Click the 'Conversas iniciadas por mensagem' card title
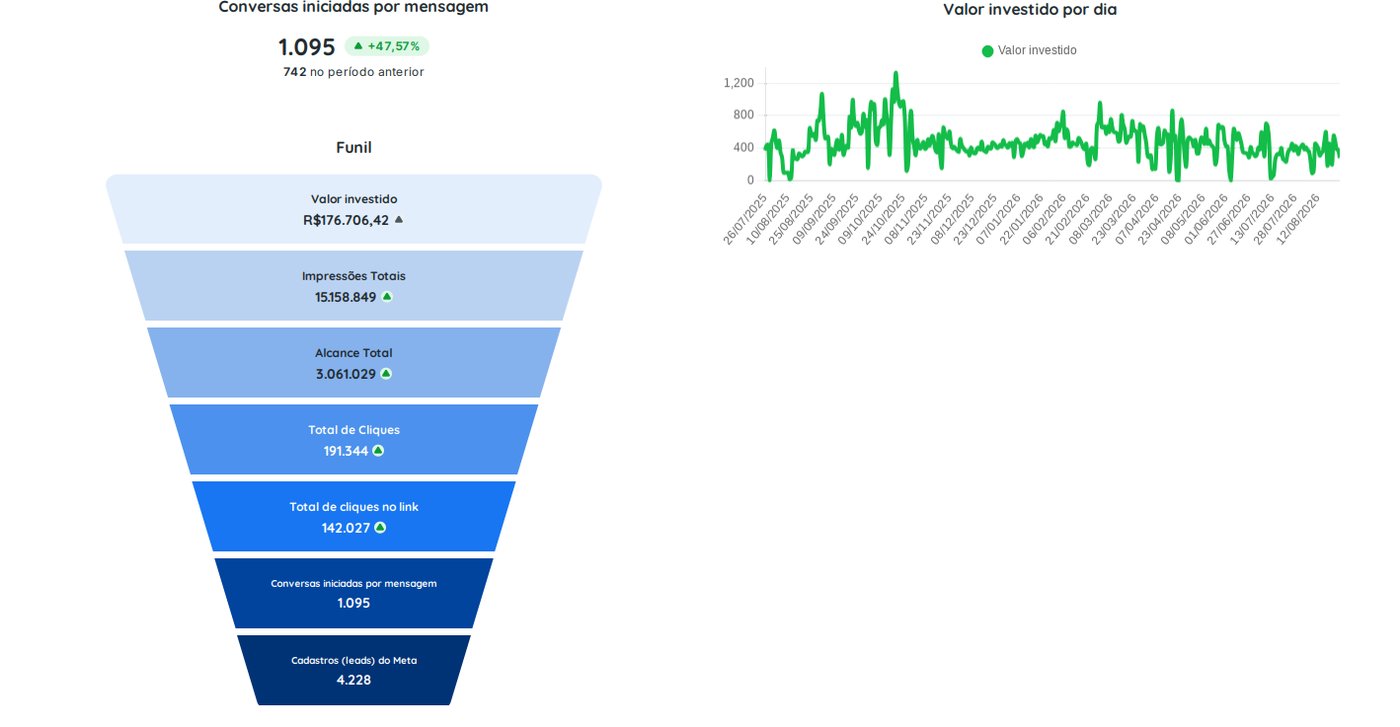This screenshot has width=1400, height=727. point(354,7)
